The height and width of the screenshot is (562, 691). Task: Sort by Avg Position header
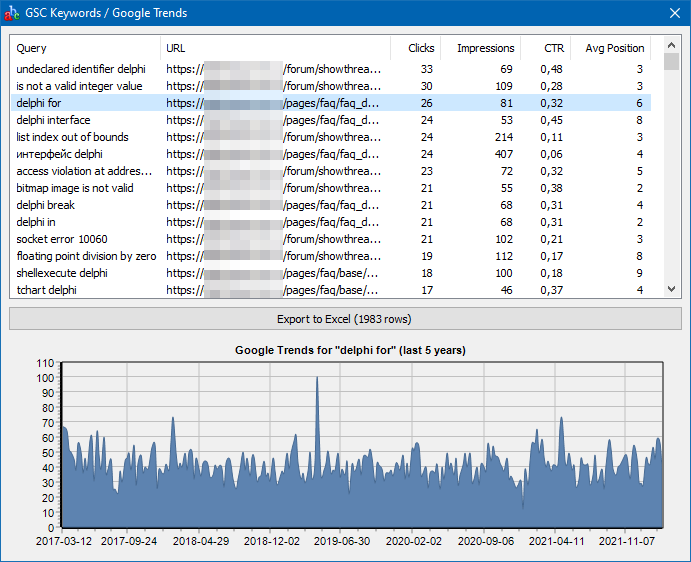click(x=614, y=48)
